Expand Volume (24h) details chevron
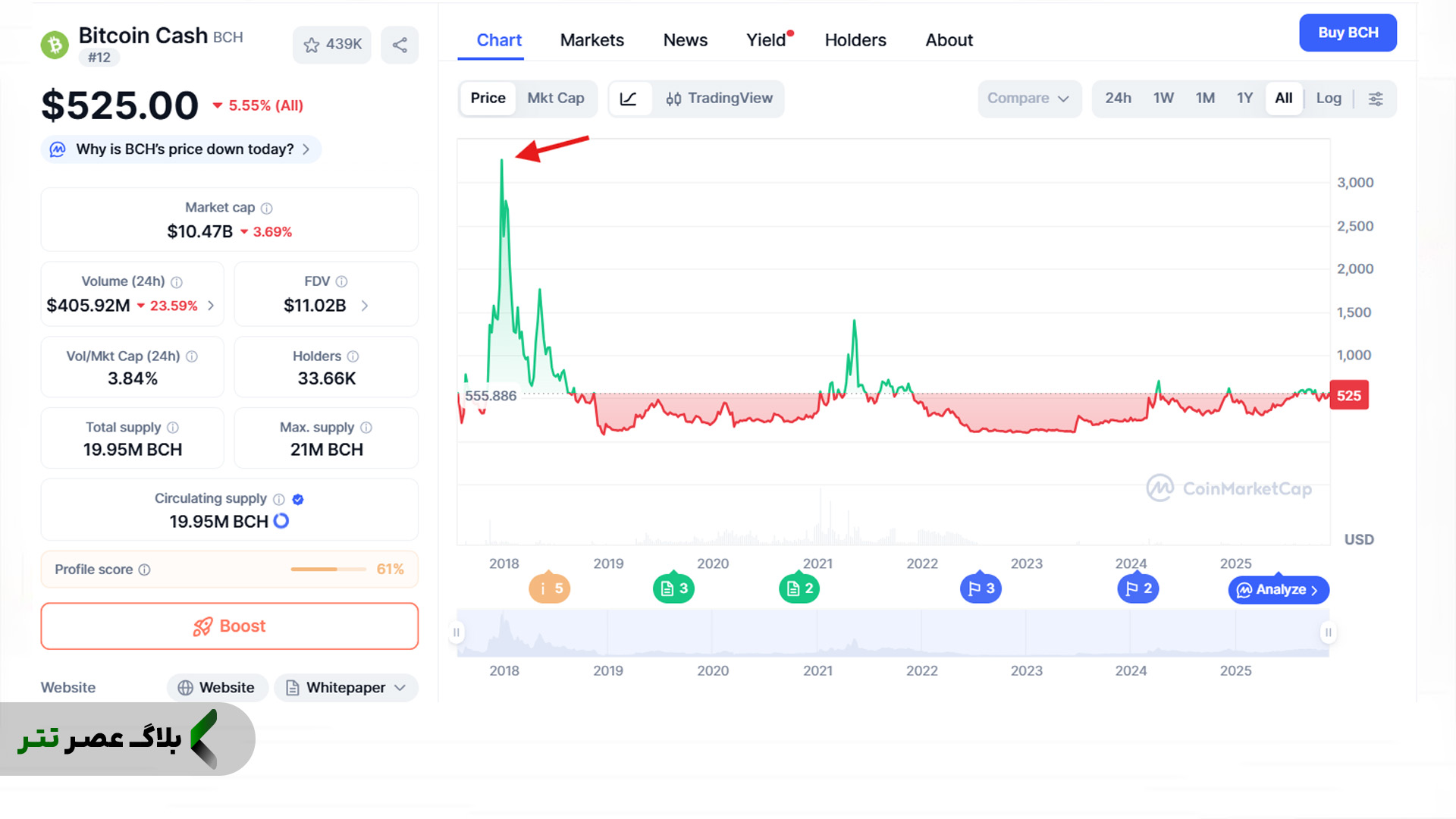This screenshot has height=819, width=1456. coord(211,306)
